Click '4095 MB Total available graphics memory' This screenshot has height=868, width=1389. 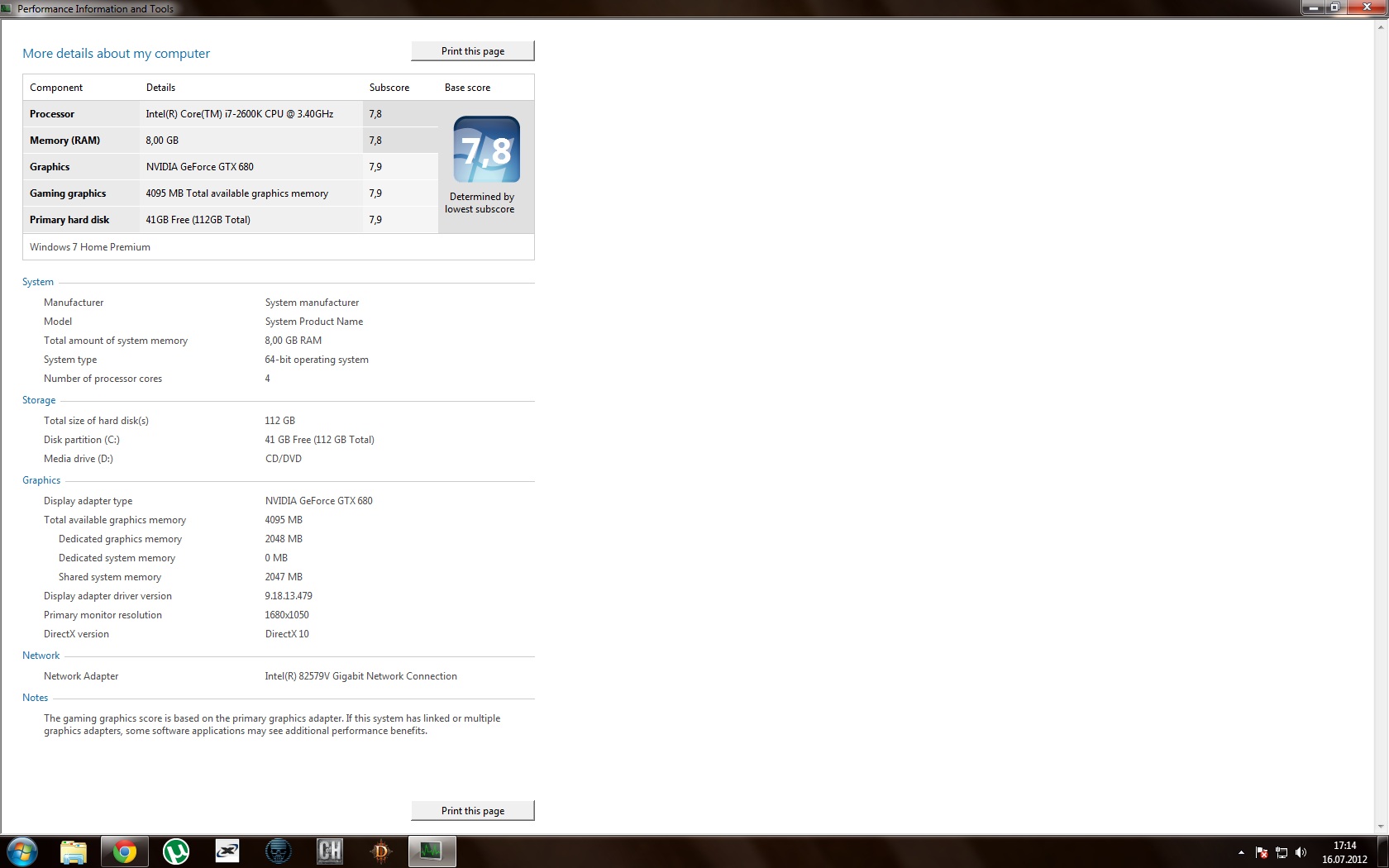coord(237,193)
